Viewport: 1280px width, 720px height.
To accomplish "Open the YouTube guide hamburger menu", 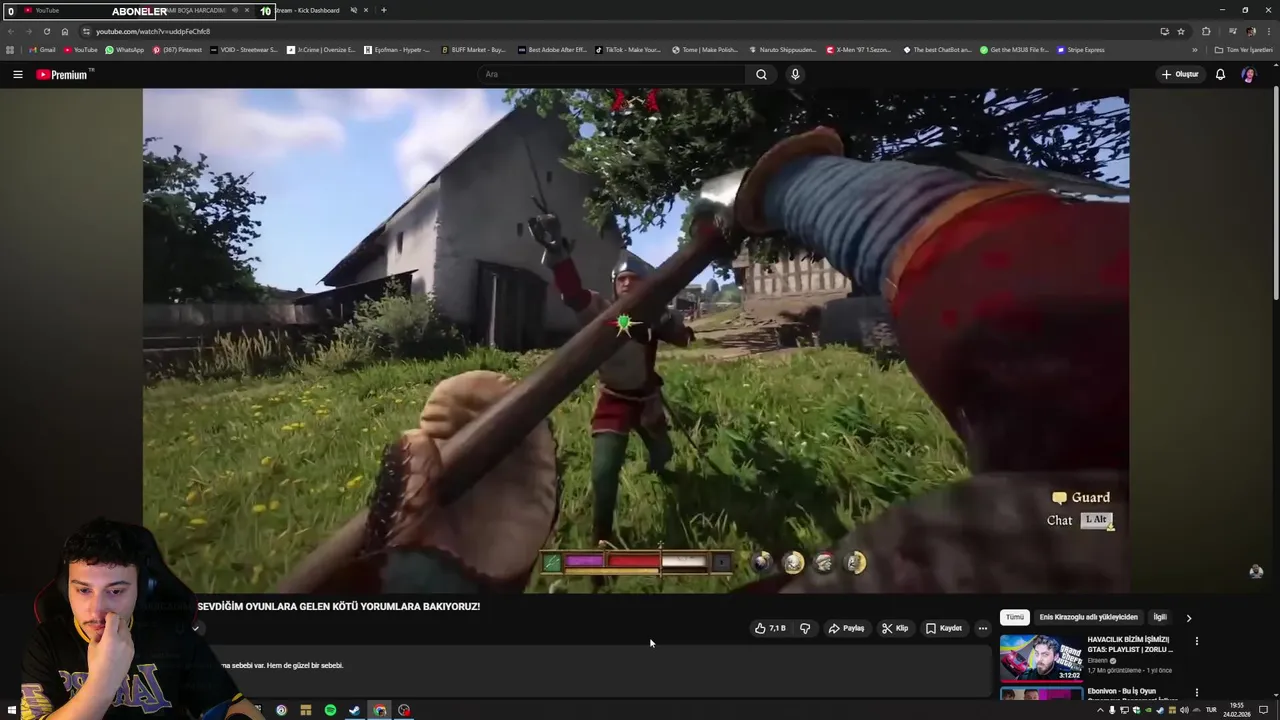I will point(17,74).
